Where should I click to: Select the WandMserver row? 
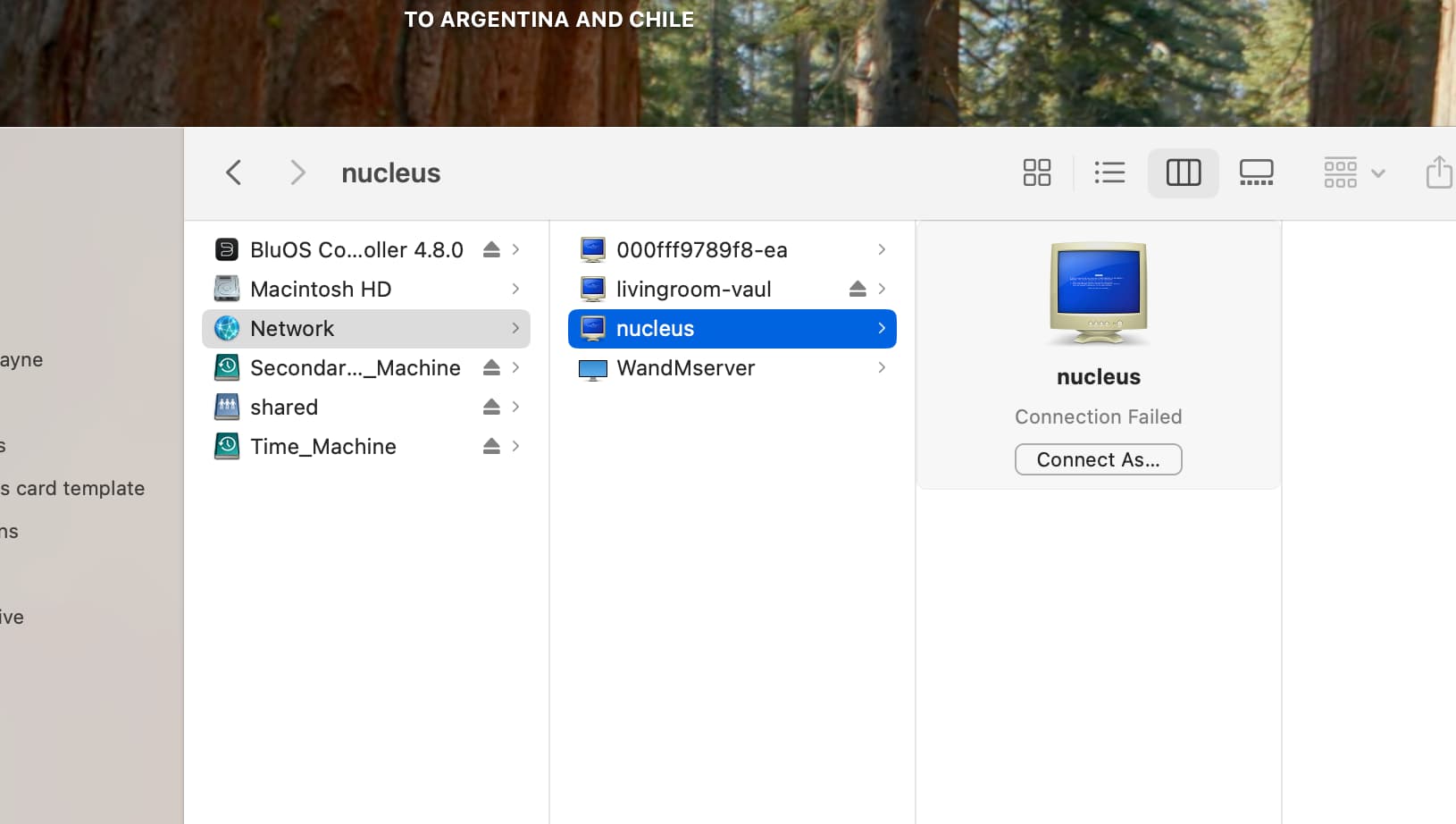tap(732, 367)
